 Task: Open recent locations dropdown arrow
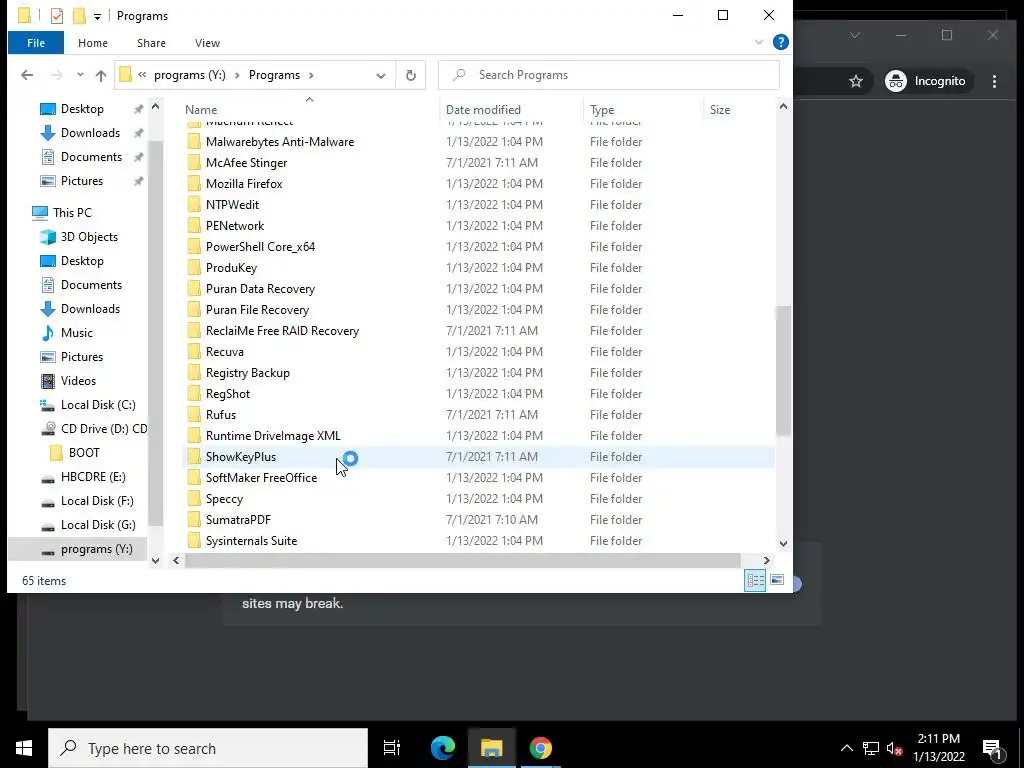pyautogui.click(x=80, y=75)
